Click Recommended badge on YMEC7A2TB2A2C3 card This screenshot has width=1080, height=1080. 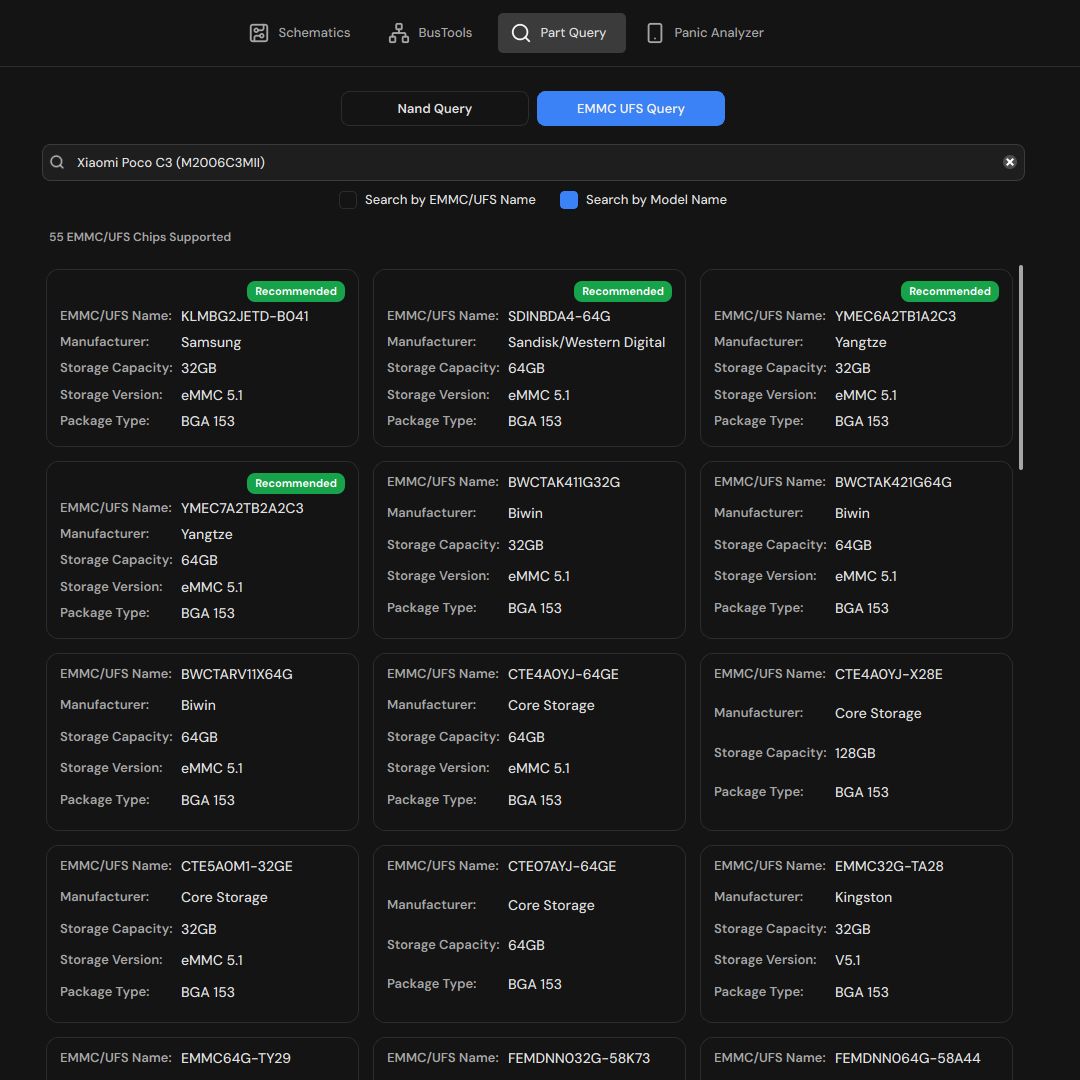point(295,484)
